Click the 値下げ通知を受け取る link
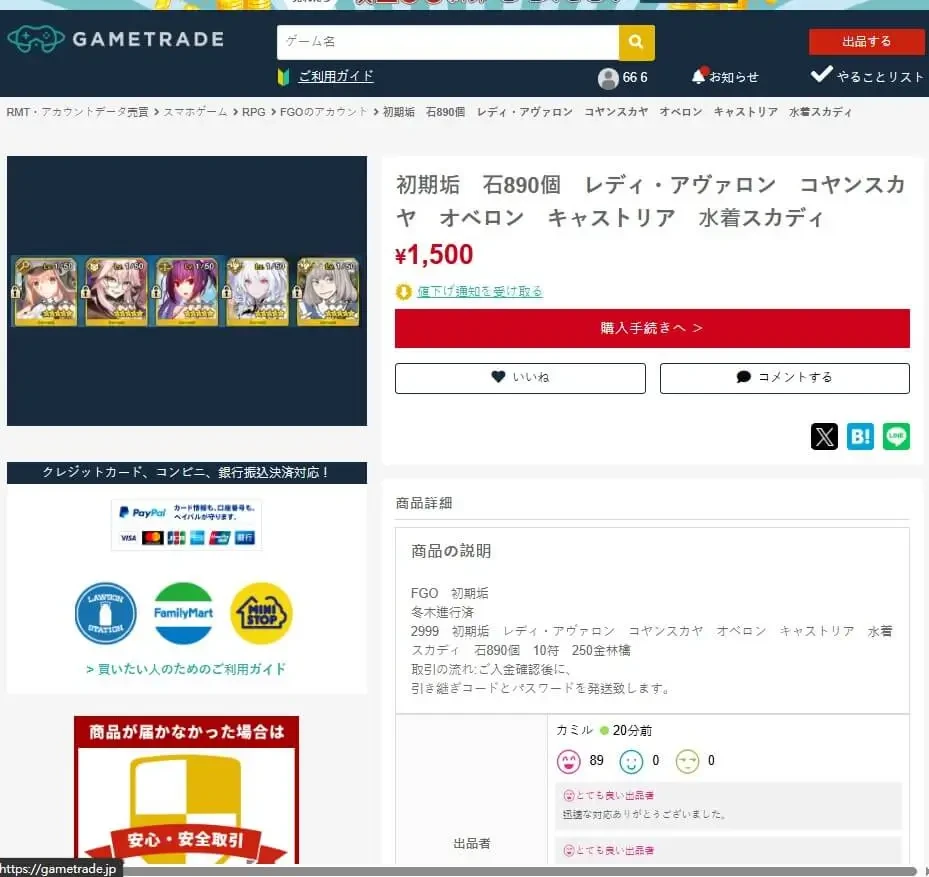The image size is (929, 877). coord(480,291)
